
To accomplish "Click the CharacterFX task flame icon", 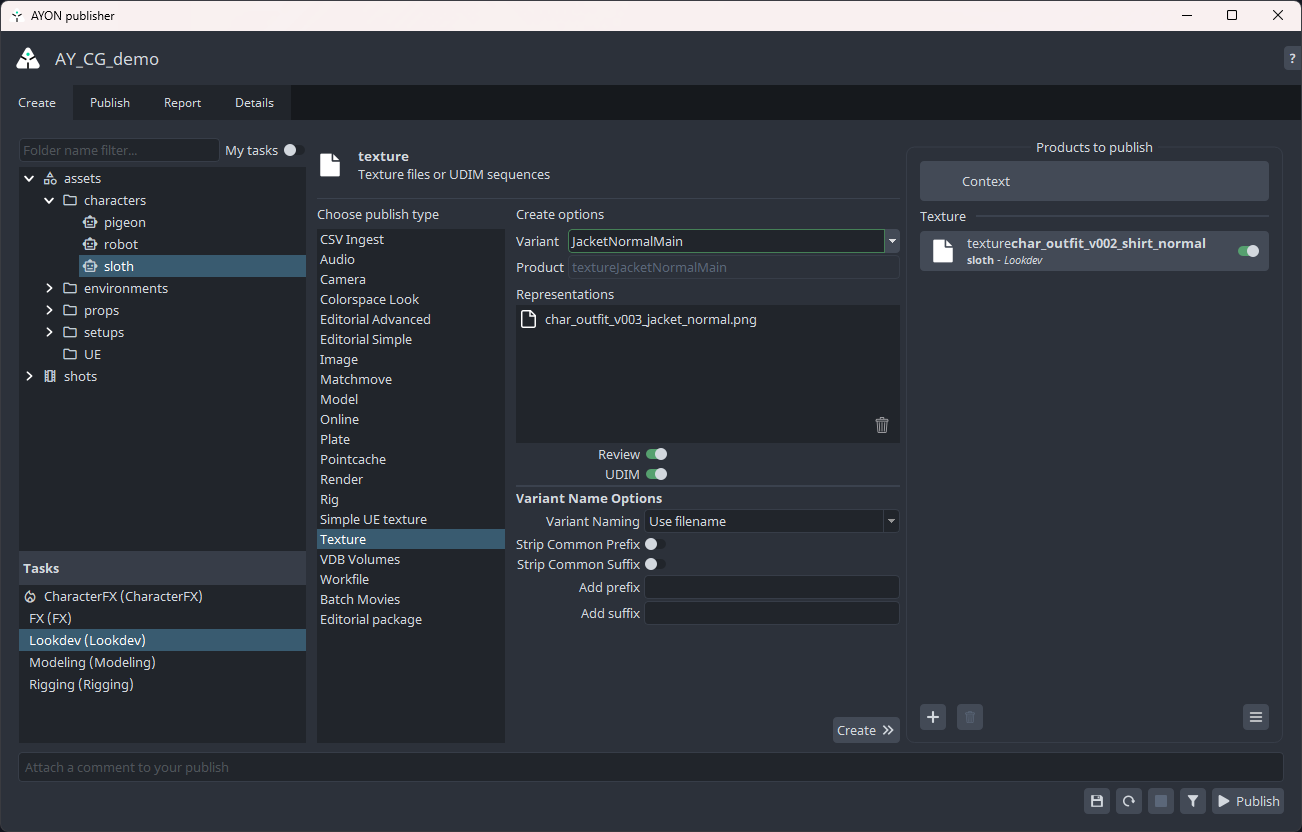I will tap(30, 596).
